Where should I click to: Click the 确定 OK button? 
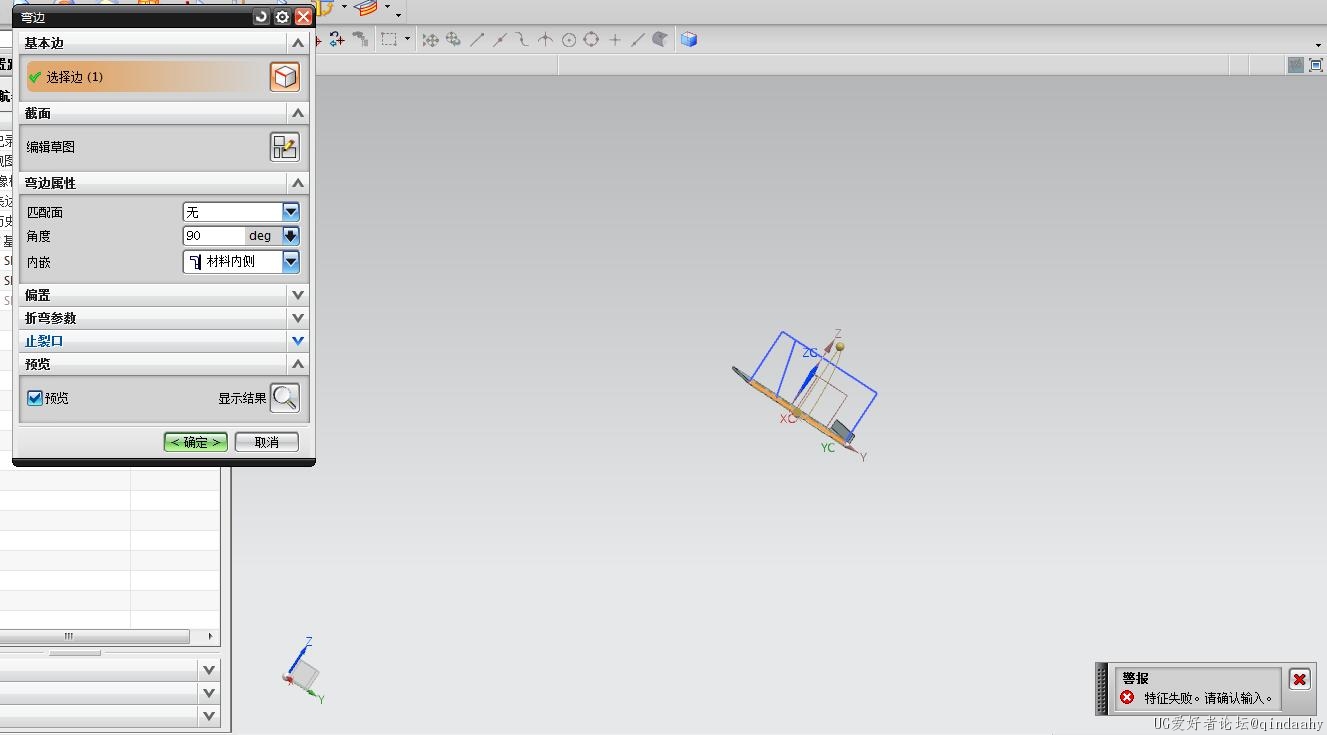point(196,442)
